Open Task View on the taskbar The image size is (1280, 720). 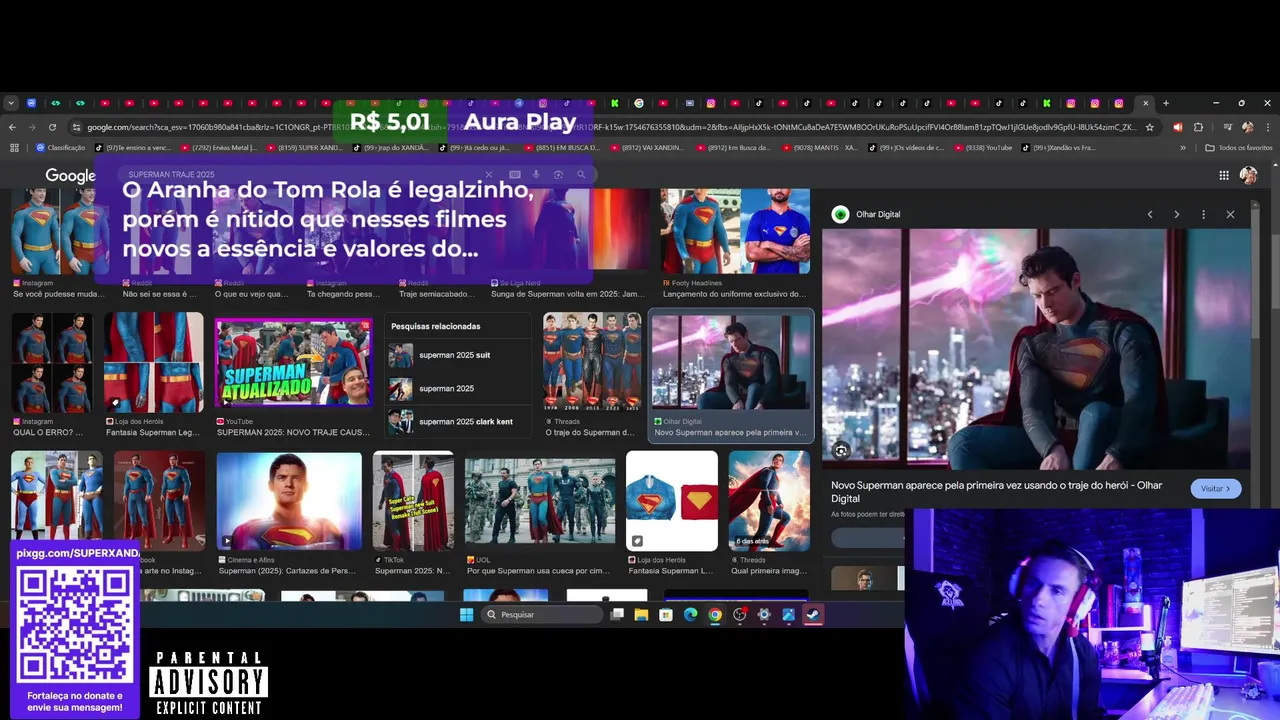(617, 615)
